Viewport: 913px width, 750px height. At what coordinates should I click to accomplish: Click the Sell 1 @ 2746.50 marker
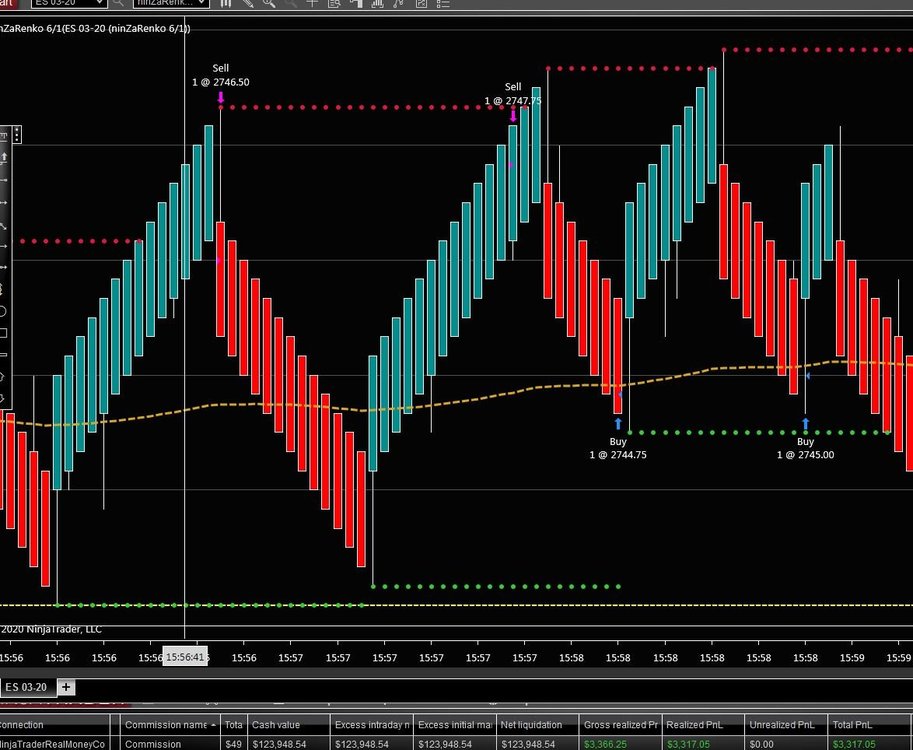click(220, 98)
